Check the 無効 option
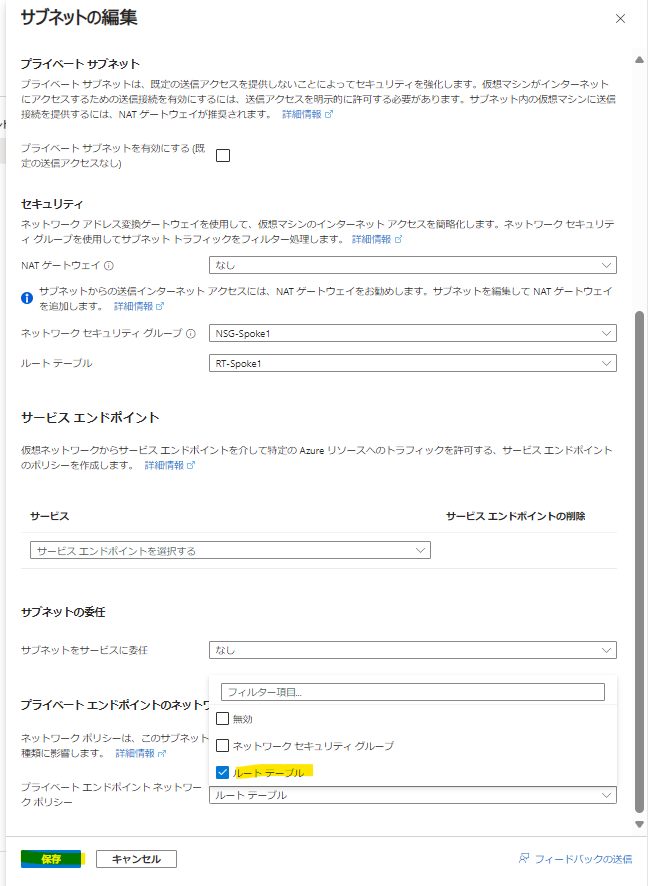The width and height of the screenshot is (648, 886). [223, 719]
